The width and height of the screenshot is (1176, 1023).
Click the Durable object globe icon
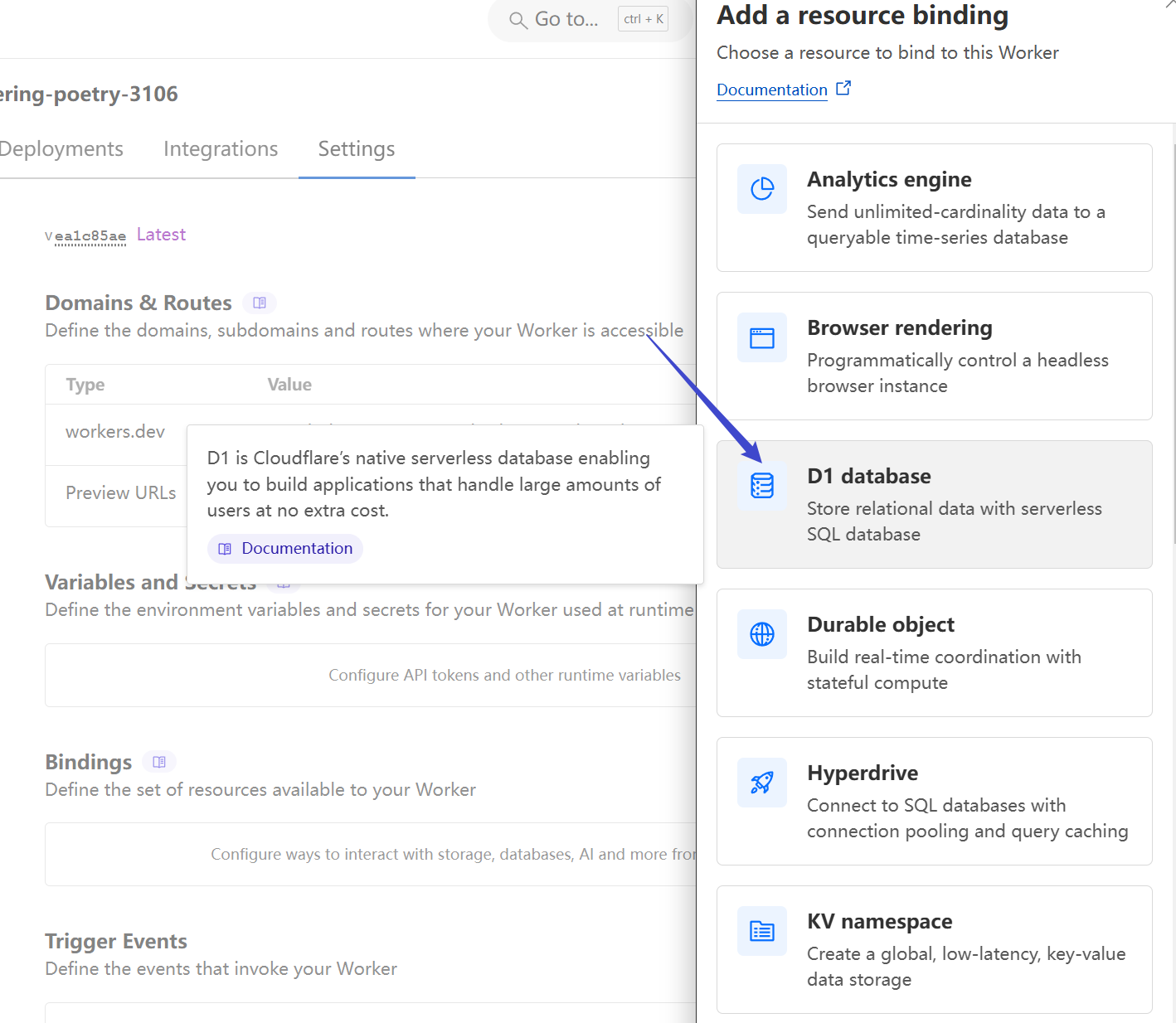[x=762, y=634]
